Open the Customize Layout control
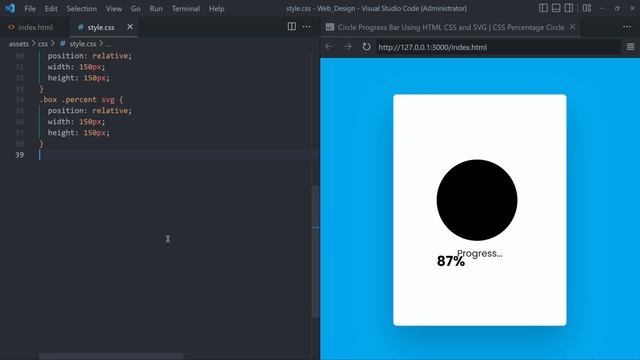 [587, 8]
